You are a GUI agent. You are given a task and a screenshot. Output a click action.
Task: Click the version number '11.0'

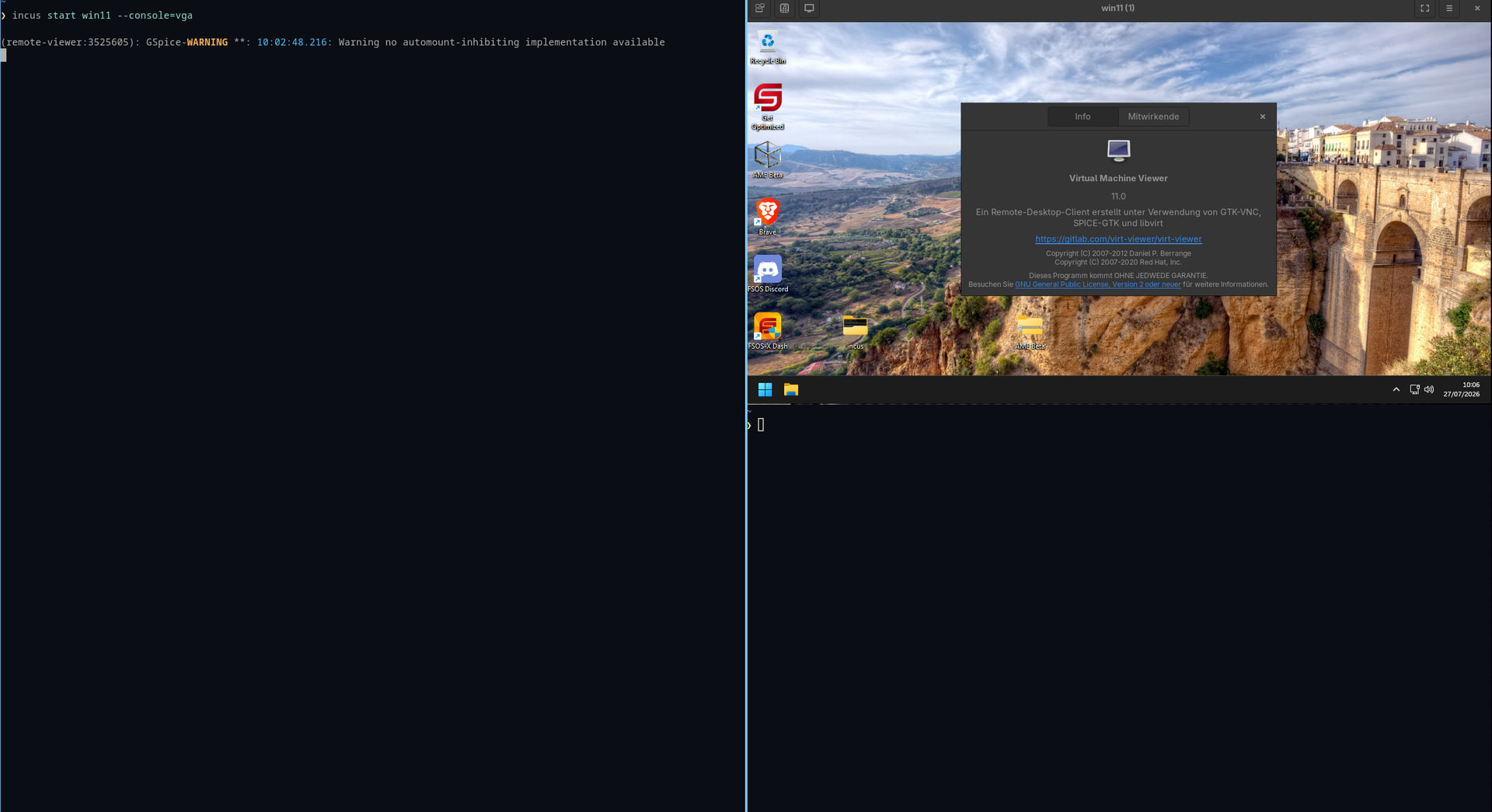(1118, 197)
